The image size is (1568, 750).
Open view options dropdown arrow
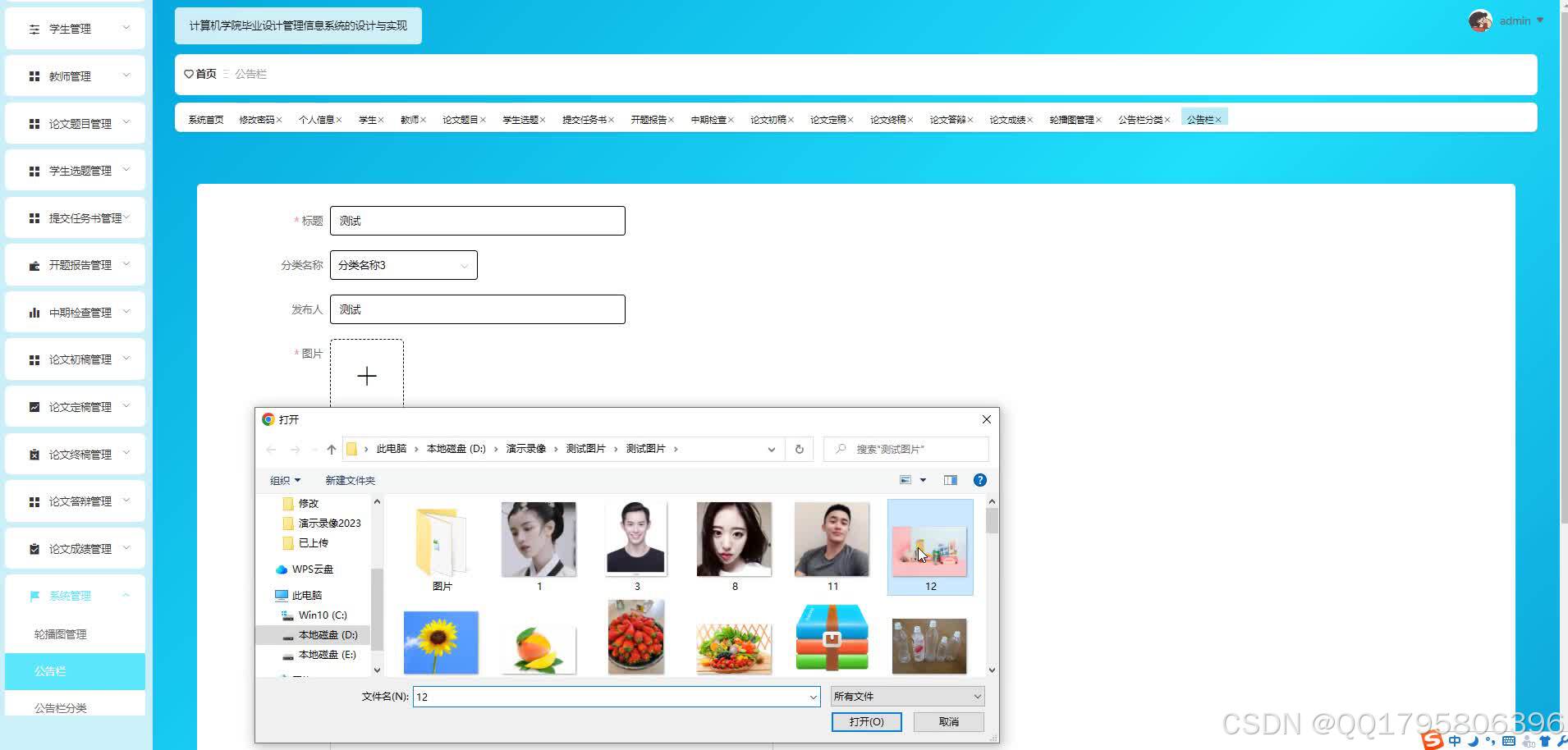click(x=923, y=480)
